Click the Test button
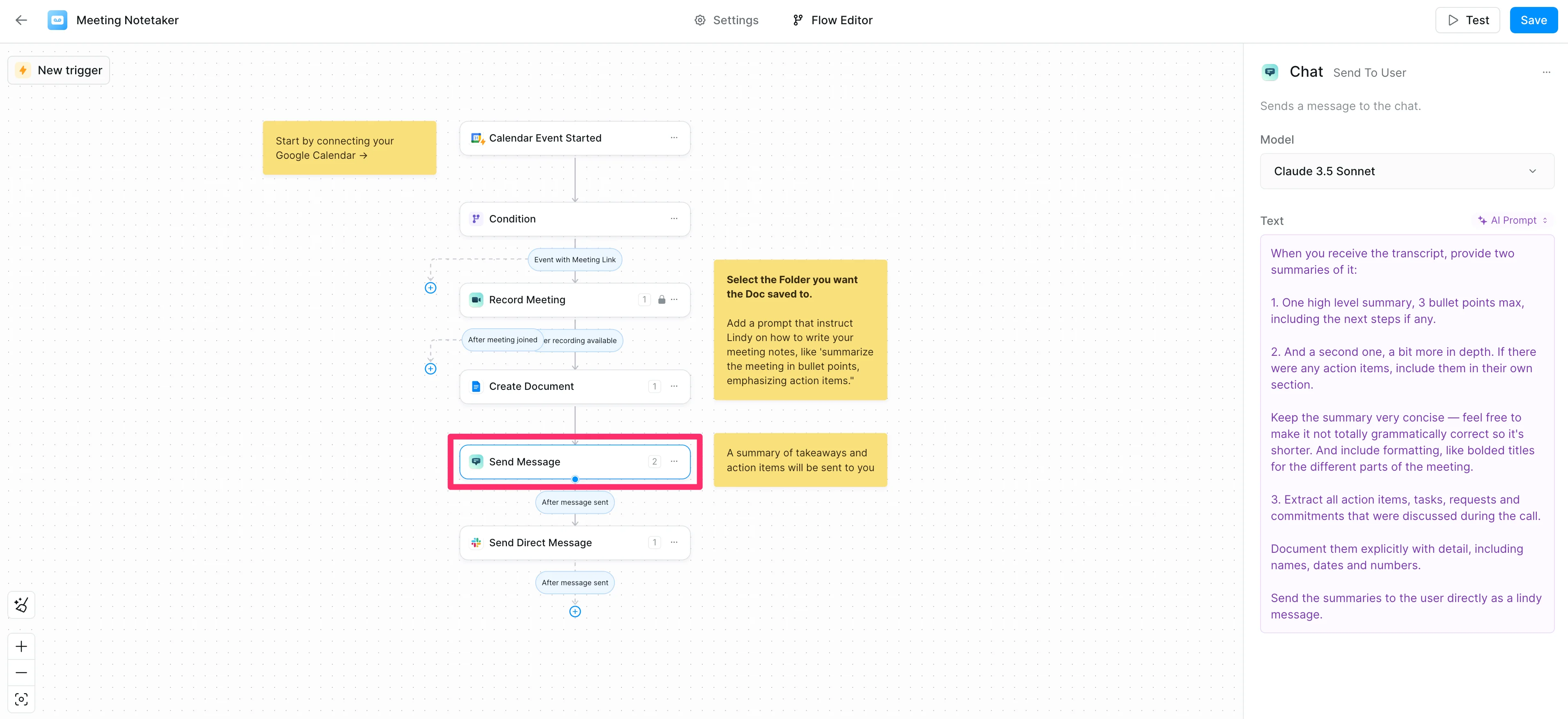Image resolution: width=1568 pixels, height=719 pixels. coord(1467,20)
